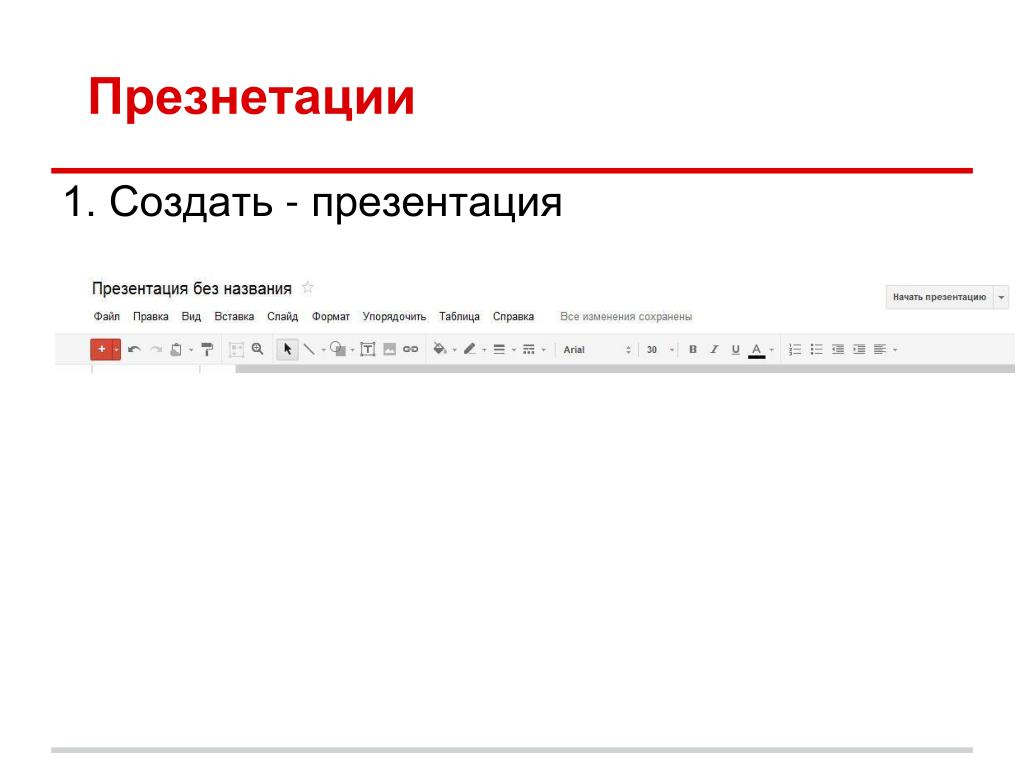This screenshot has height=768, width=1024.
Task: Open the clipboard dropdown arrow
Action: point(191,350)
